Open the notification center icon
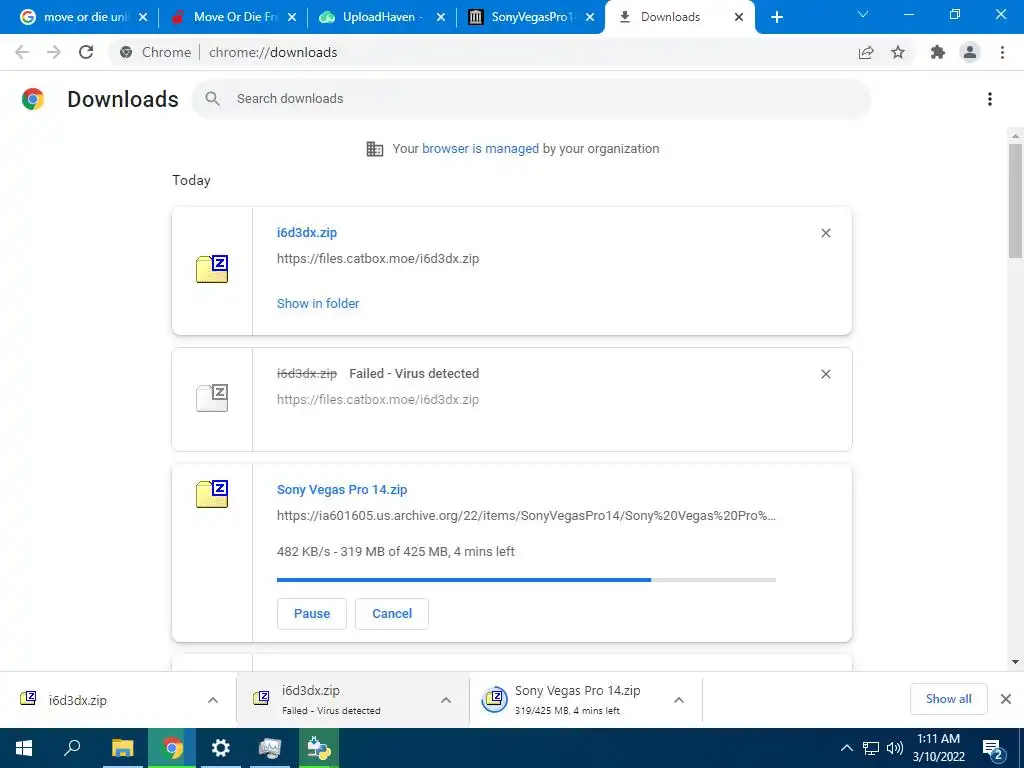Image resolution: width=1024 pixels, height=768 pixels. click(x=993, y=749)
